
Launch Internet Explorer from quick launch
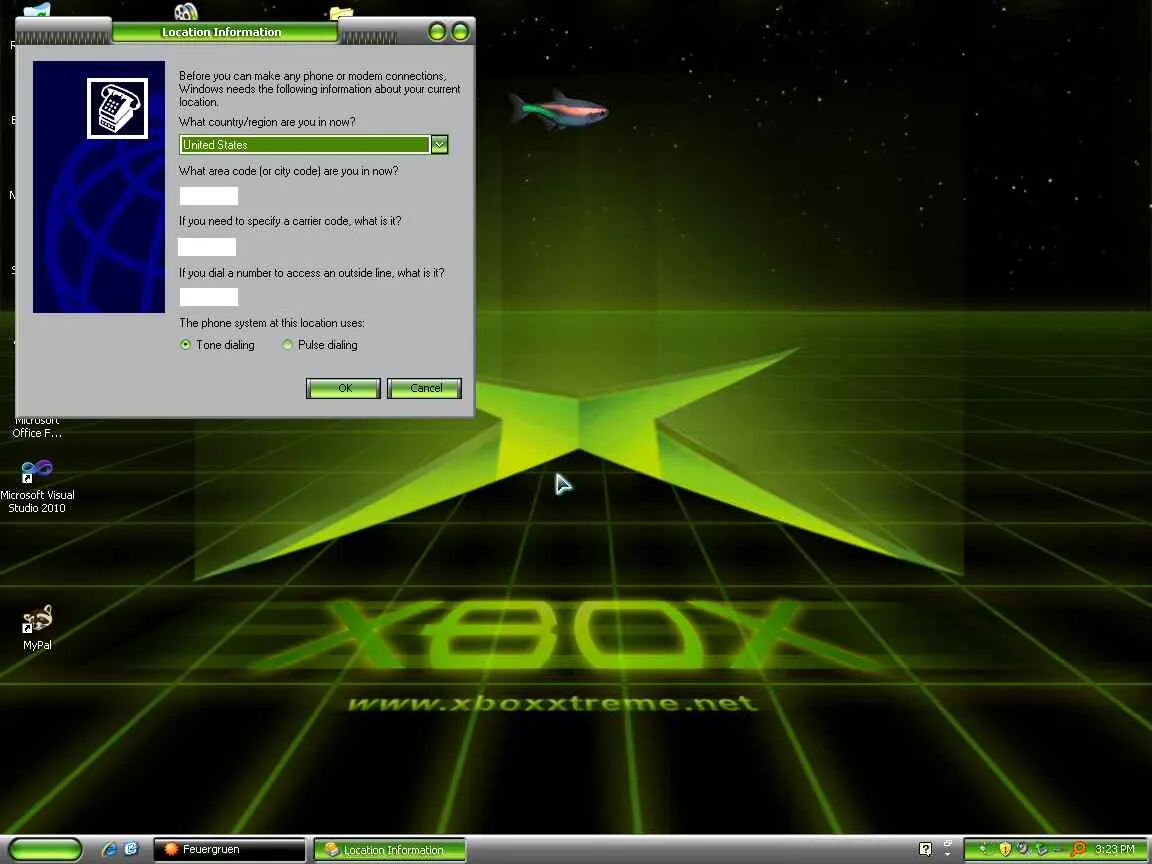109,849
